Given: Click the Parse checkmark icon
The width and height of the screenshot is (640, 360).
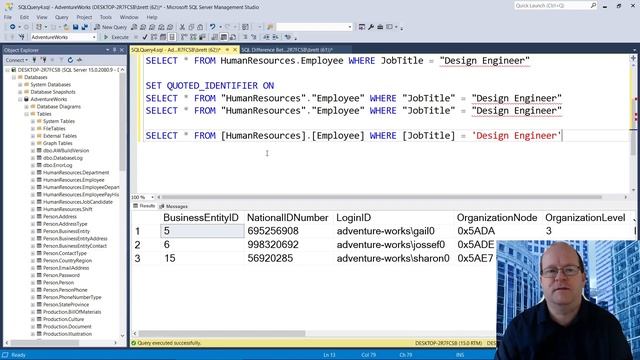Looking at the screenshot, I should click(x=144, y=37).
